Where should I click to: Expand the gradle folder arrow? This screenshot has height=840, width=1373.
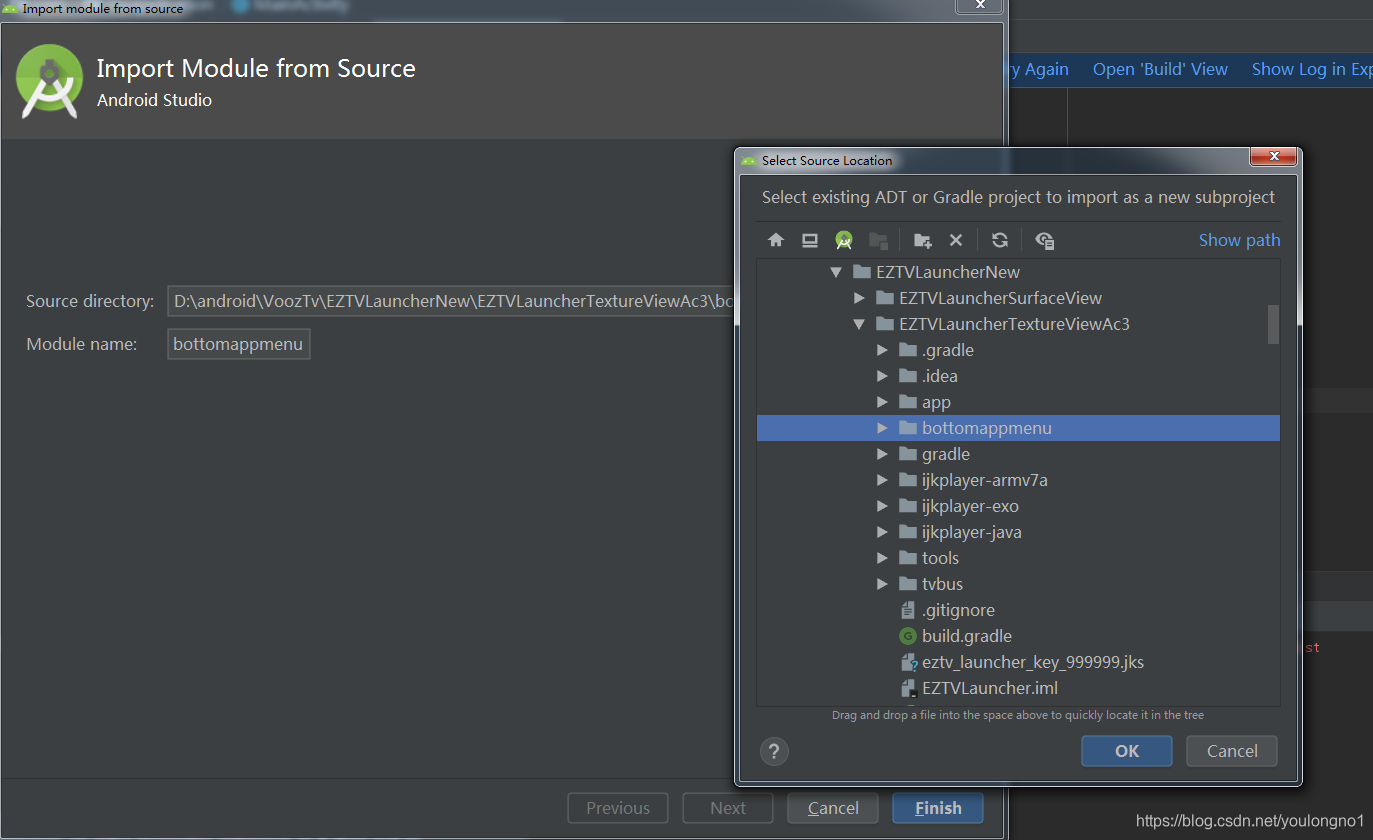(x=882, y=454)
